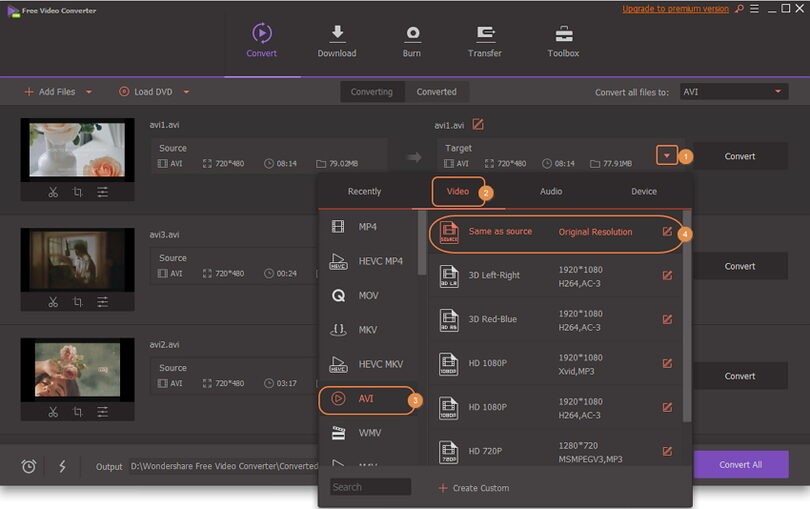
Task: Click the avi1.avi video thumbnail
Action: point(77,150)
